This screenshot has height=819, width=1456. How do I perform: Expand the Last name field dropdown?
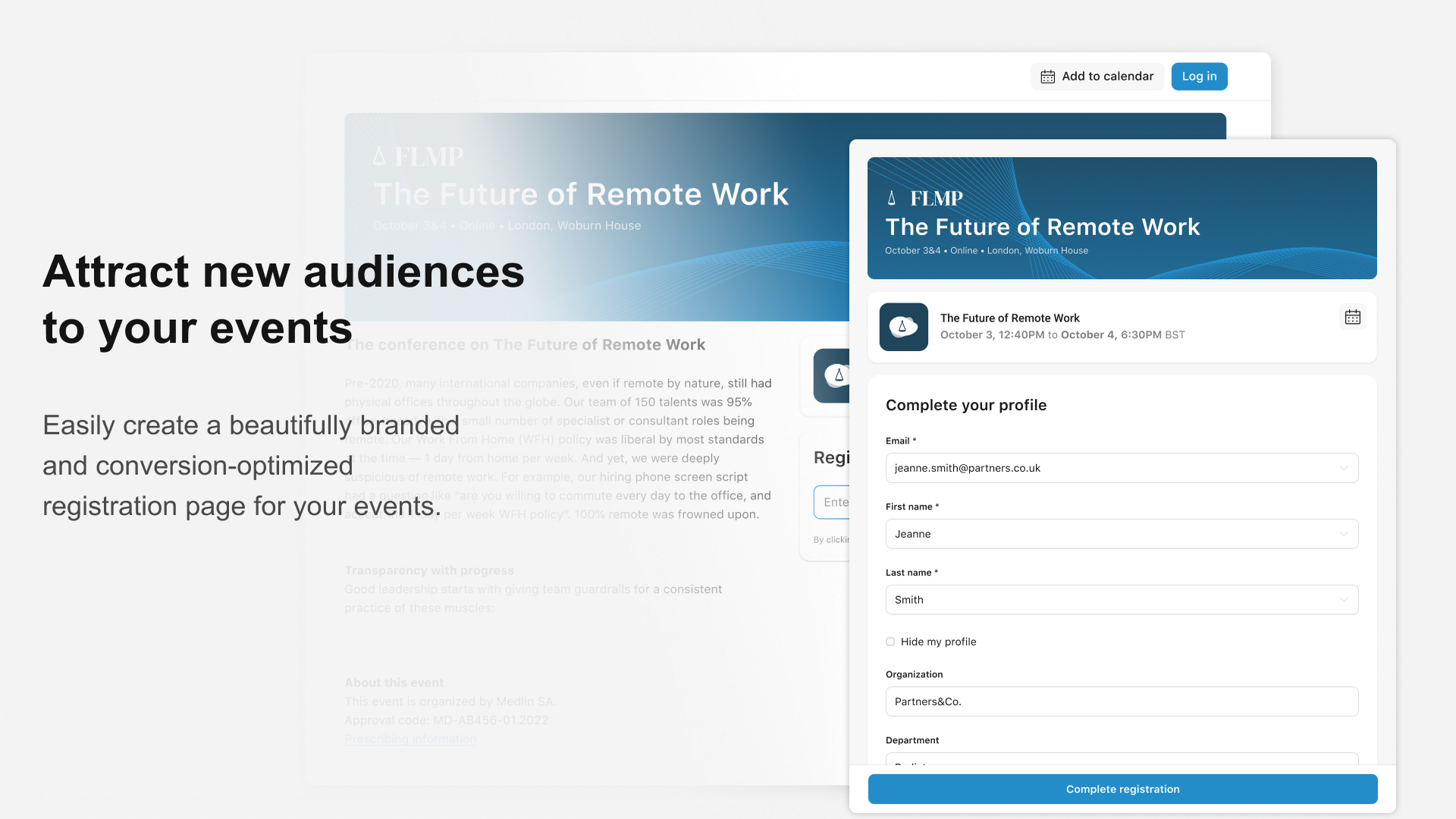coord(1343,600)
